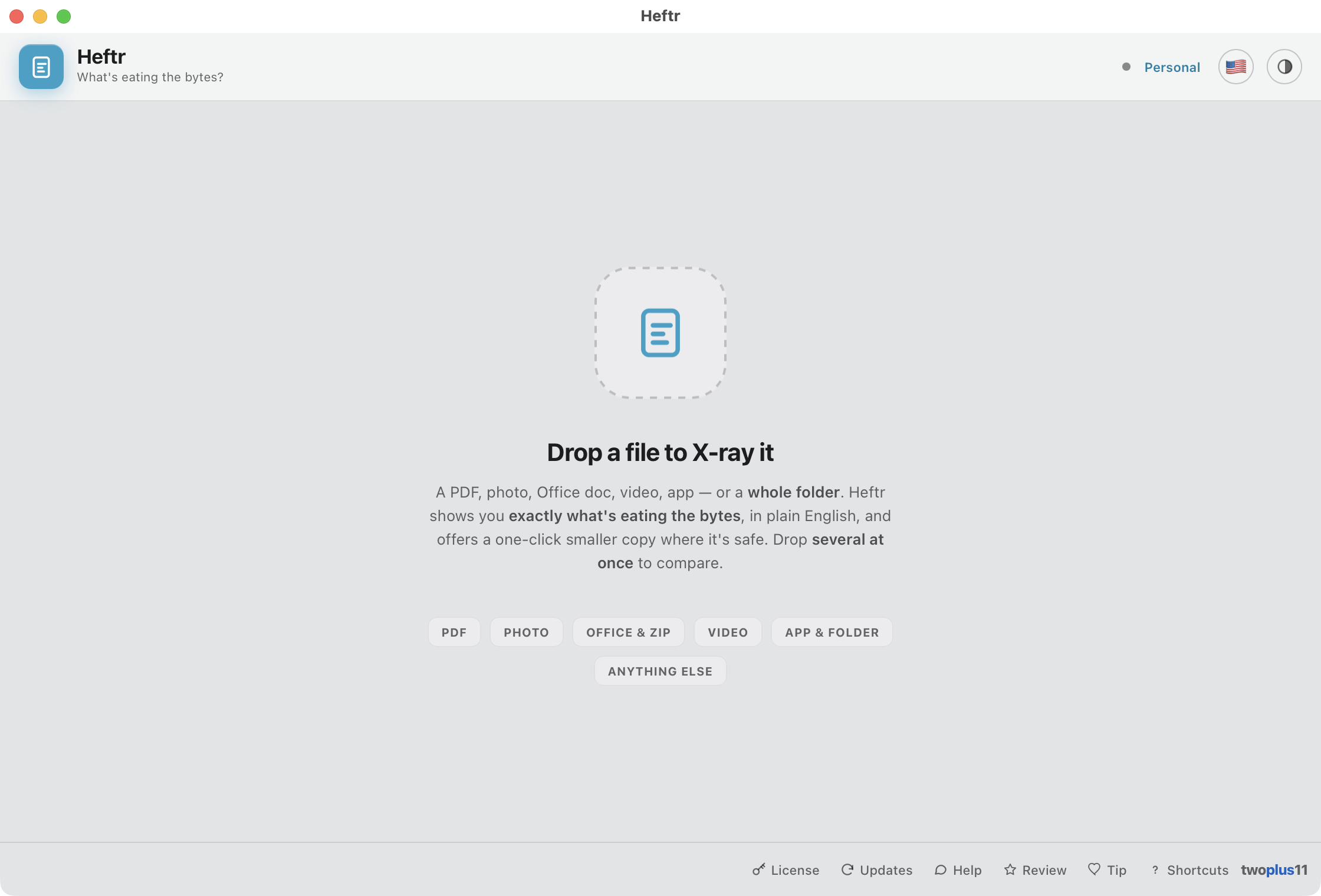
Task: Open the Review footer link
Action: pyautogui.click(x=1044, y=870)
